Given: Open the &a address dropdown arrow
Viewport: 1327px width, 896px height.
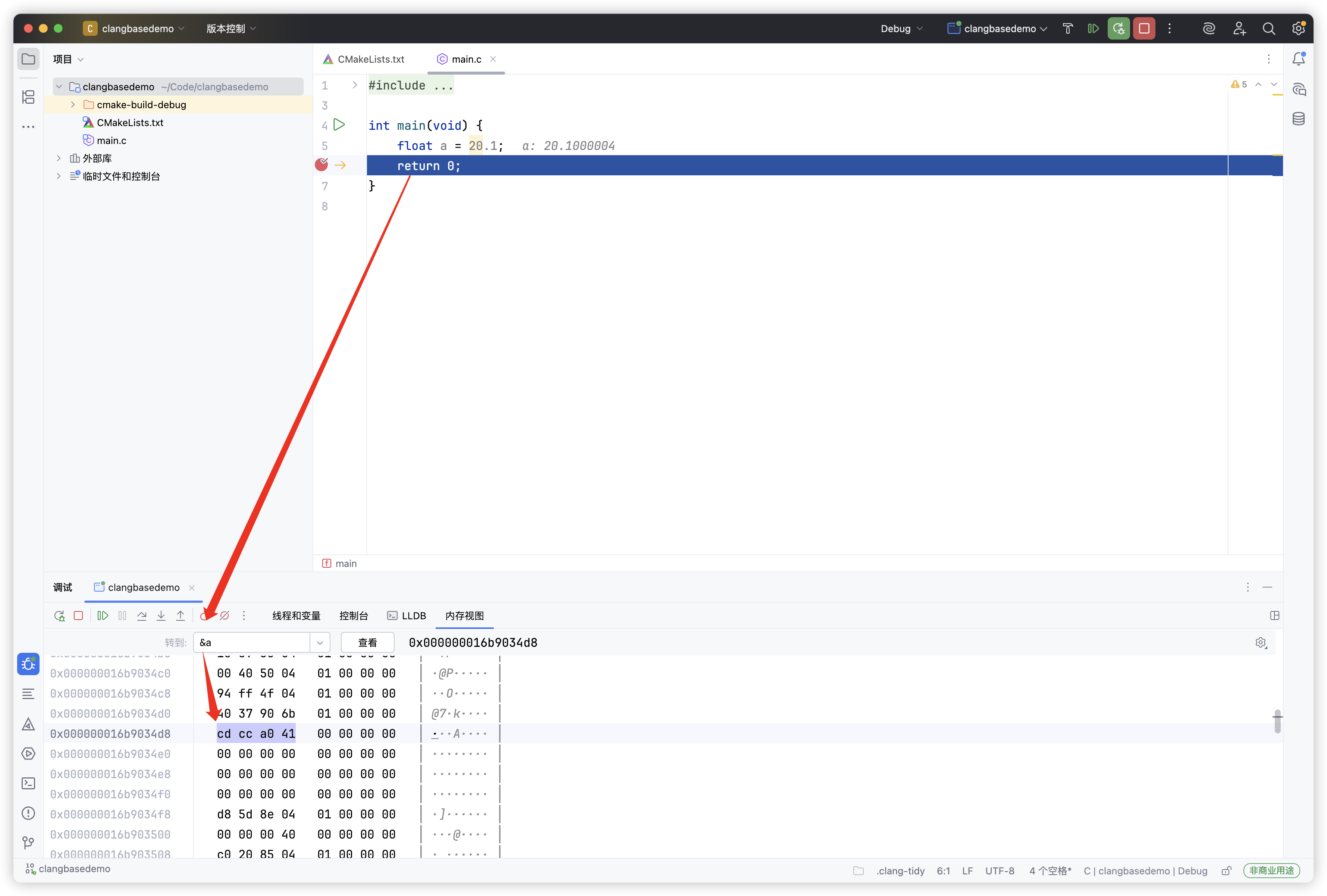Looking at the screenshot, I should click(x=320, y=642).
